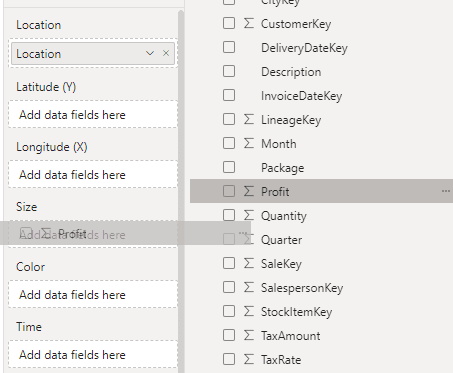
Task: Select the Package field name
Action: click(282, 168)
